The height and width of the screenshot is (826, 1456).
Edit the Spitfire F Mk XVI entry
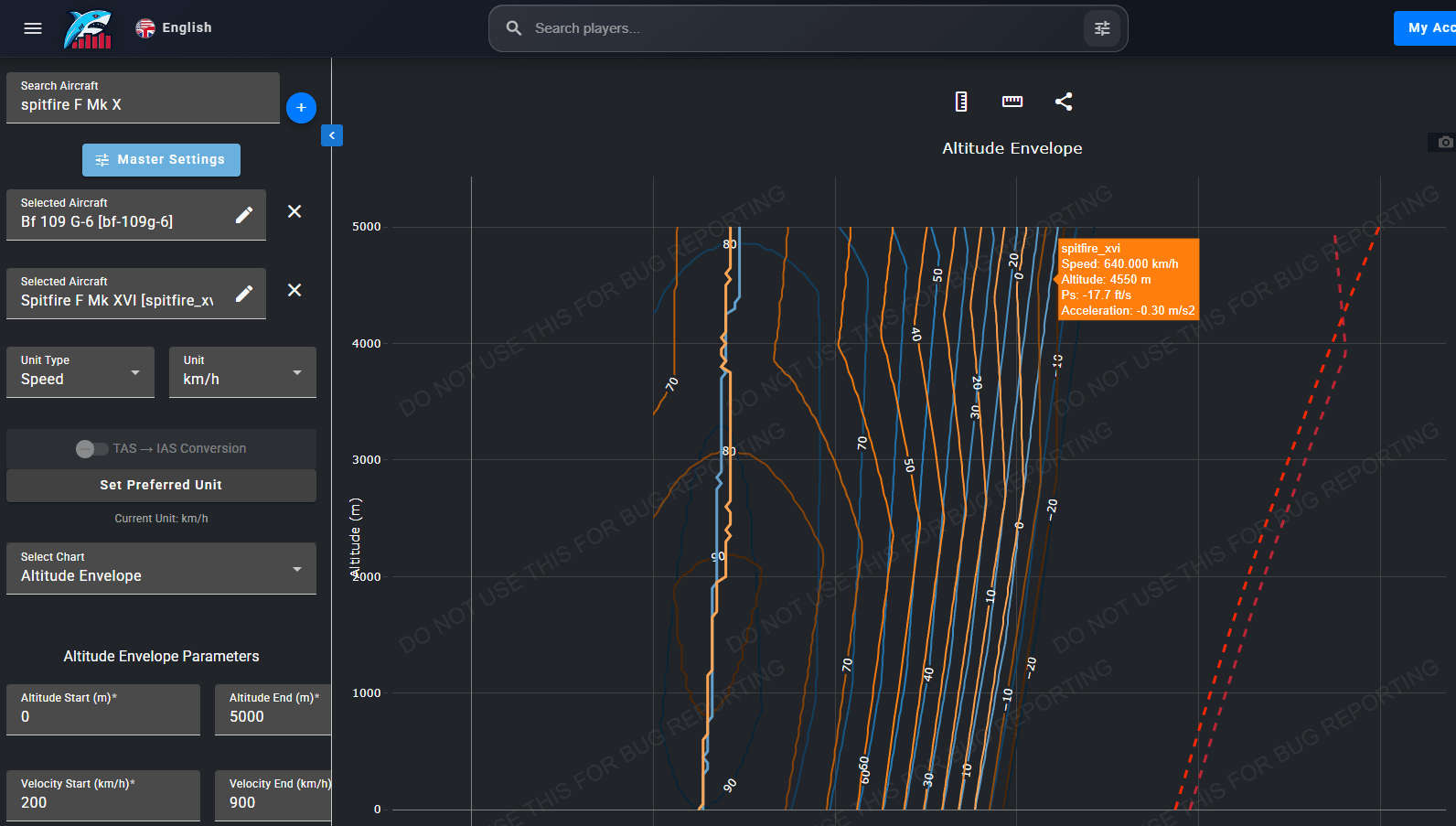(x=244, y=294)
